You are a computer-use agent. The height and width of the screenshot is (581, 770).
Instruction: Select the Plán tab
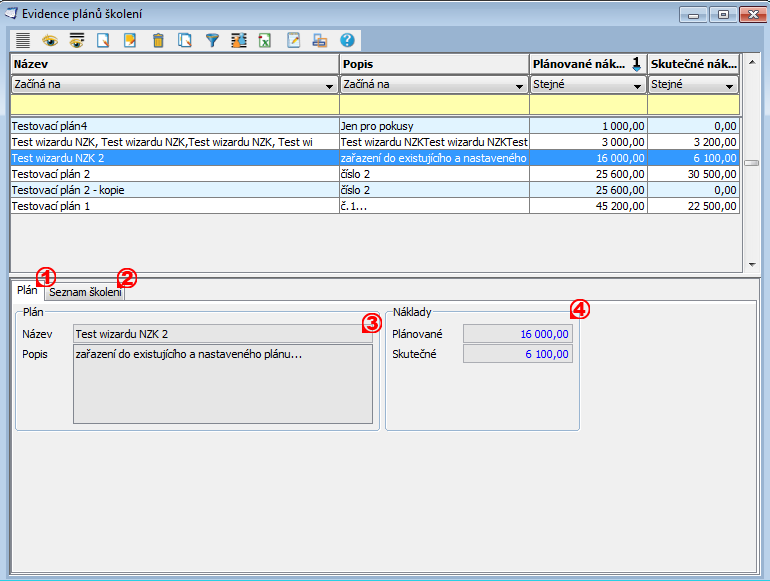pyautogui.click(x=27, y=291)
